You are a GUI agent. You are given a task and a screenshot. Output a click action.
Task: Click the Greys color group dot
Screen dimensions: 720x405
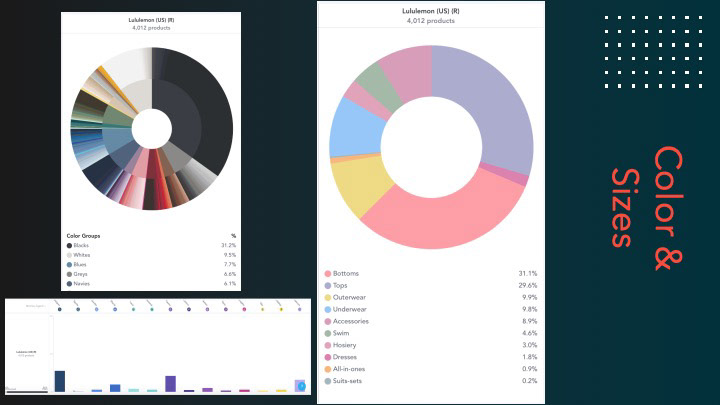click(x=69, y=274)
